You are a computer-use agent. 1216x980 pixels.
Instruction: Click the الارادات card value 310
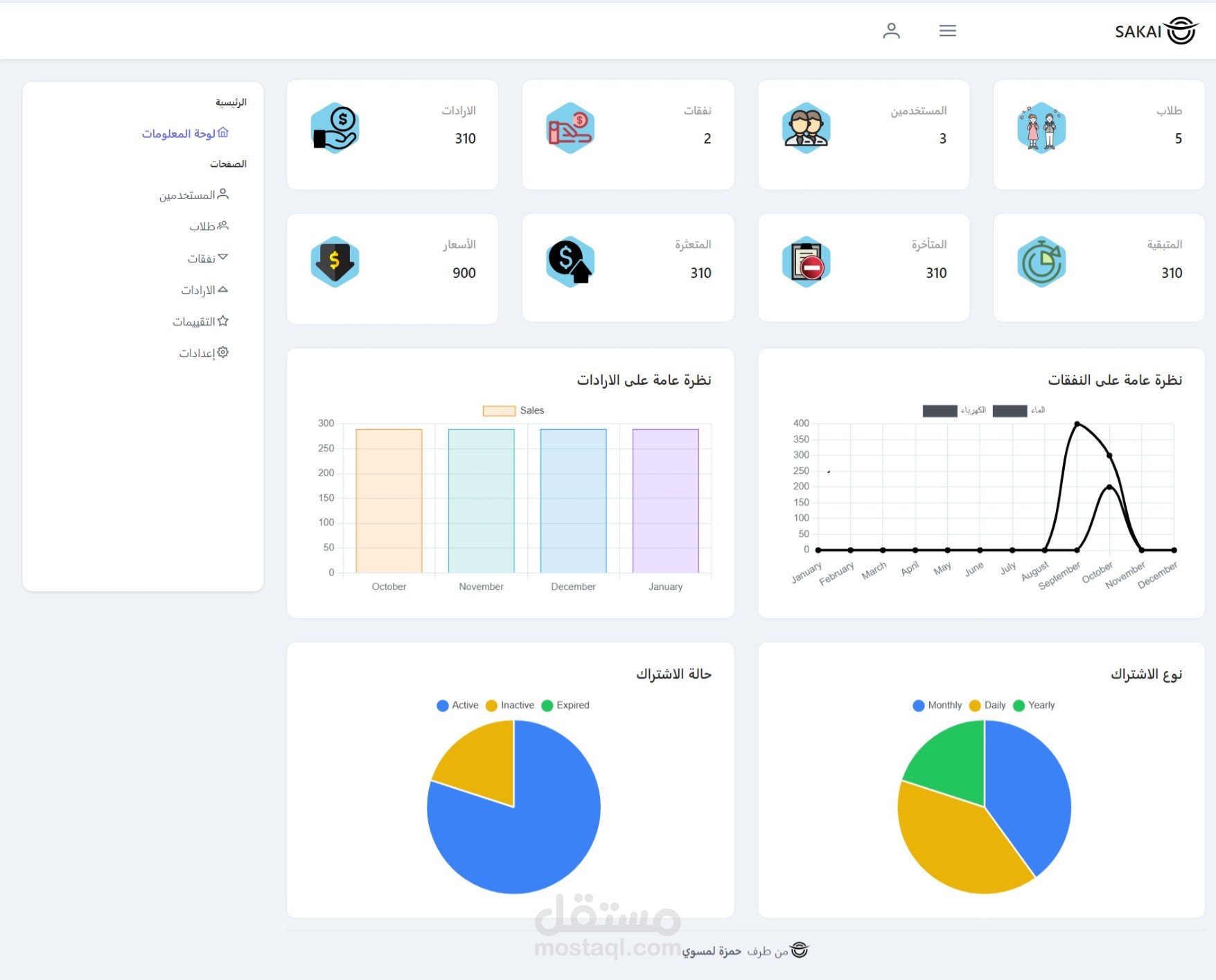(x=465, y=139)
